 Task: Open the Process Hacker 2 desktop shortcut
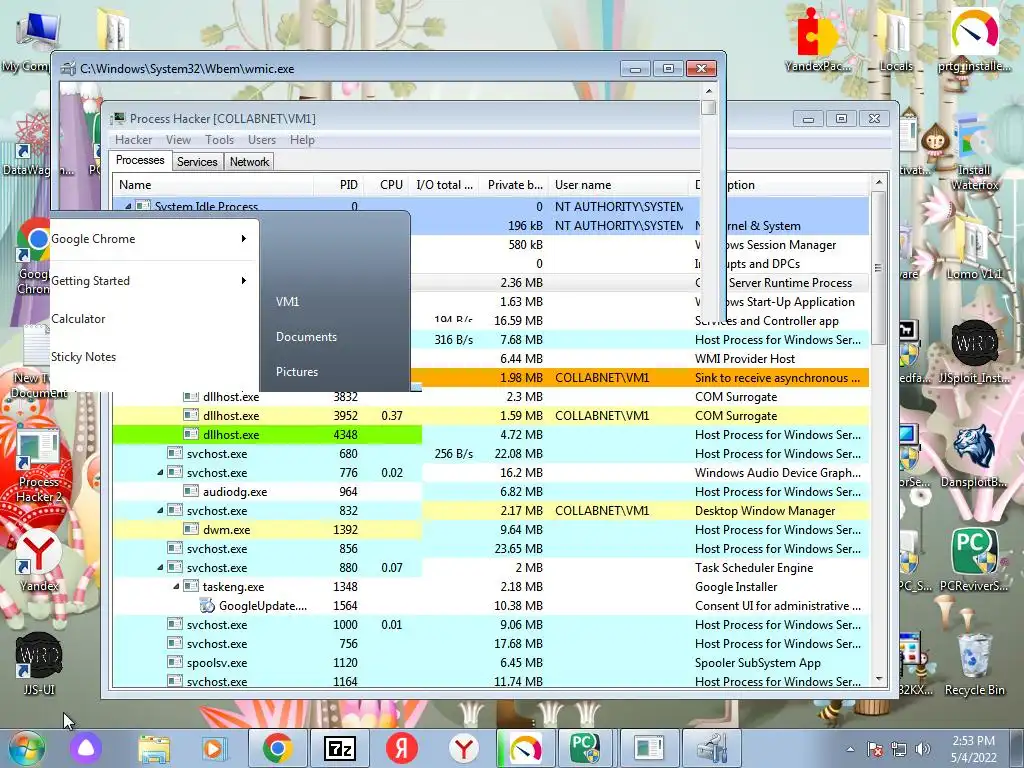coord(39,466)
